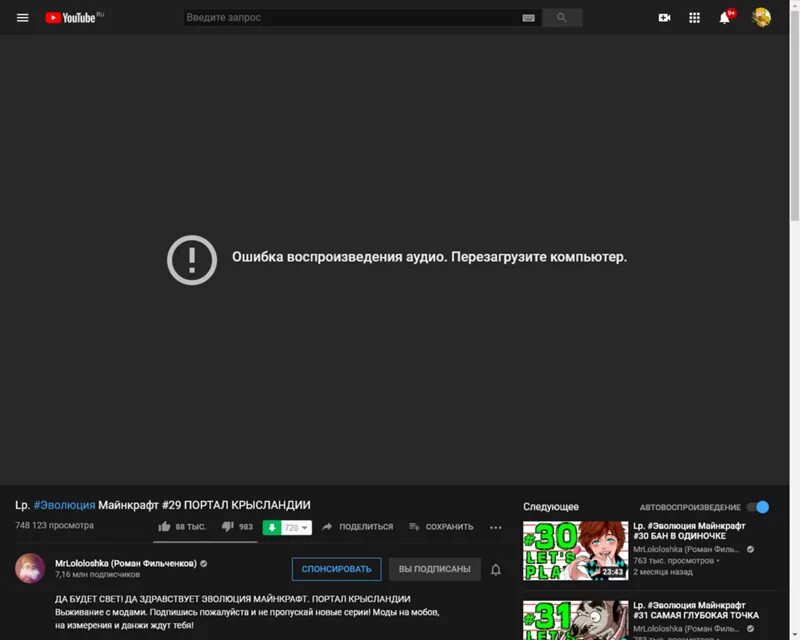This screenshot has width=800, height=640.
Task: Open notifications bell in header
Action: point(724,18)
